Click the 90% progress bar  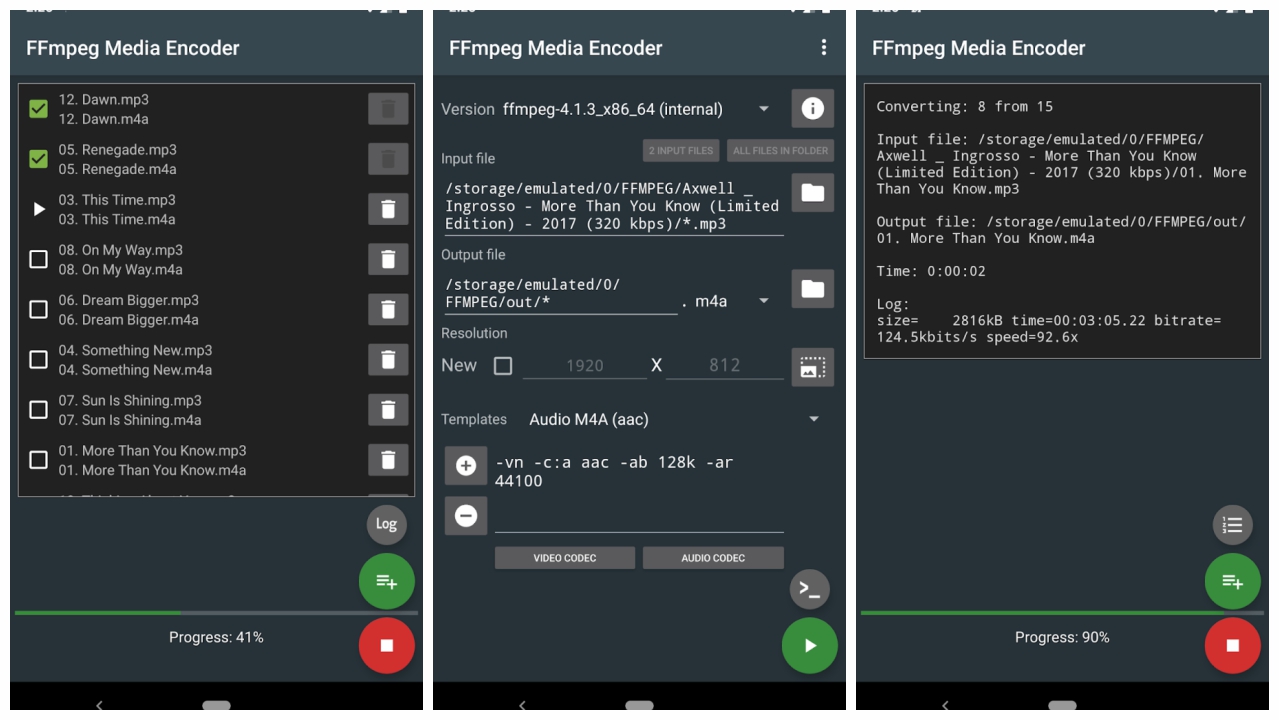coord(1062,612)
